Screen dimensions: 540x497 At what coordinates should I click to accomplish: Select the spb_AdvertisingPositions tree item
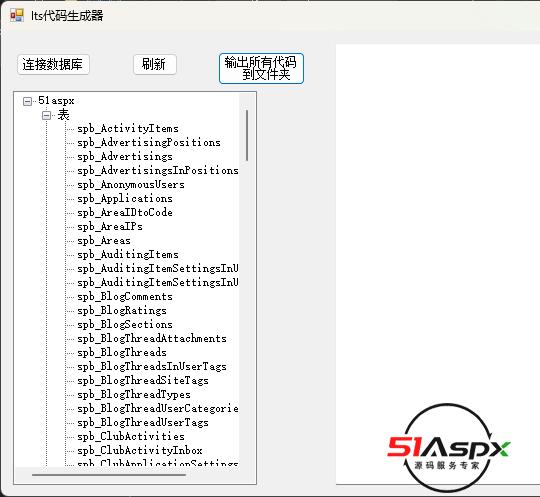[x=149, y=143]
